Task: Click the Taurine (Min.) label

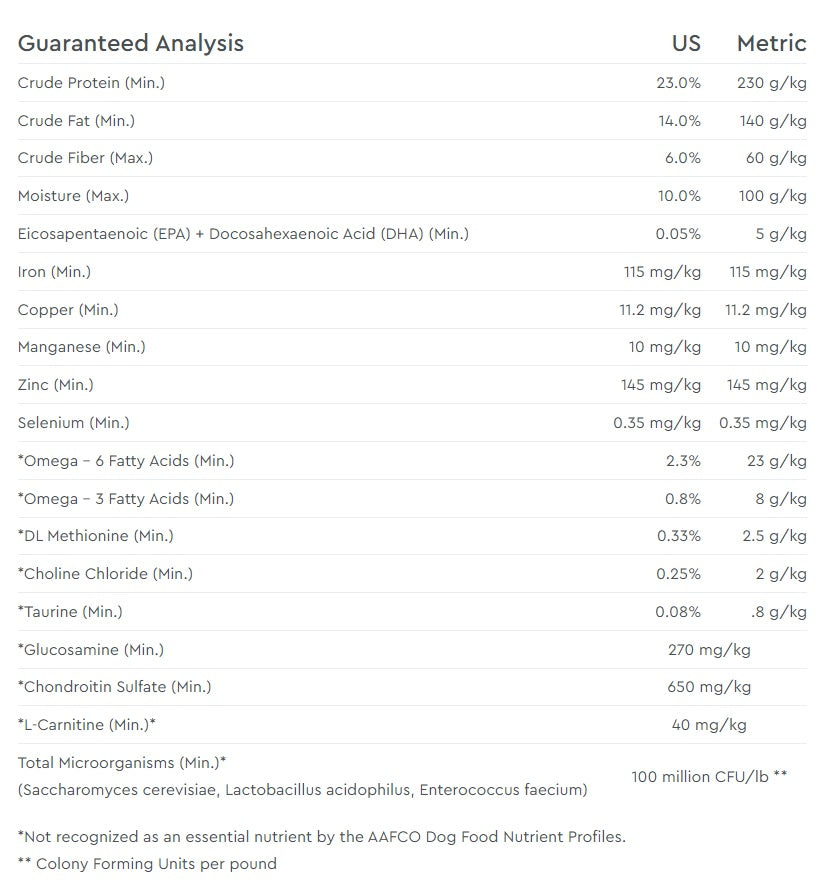Action: click(70, 612)
